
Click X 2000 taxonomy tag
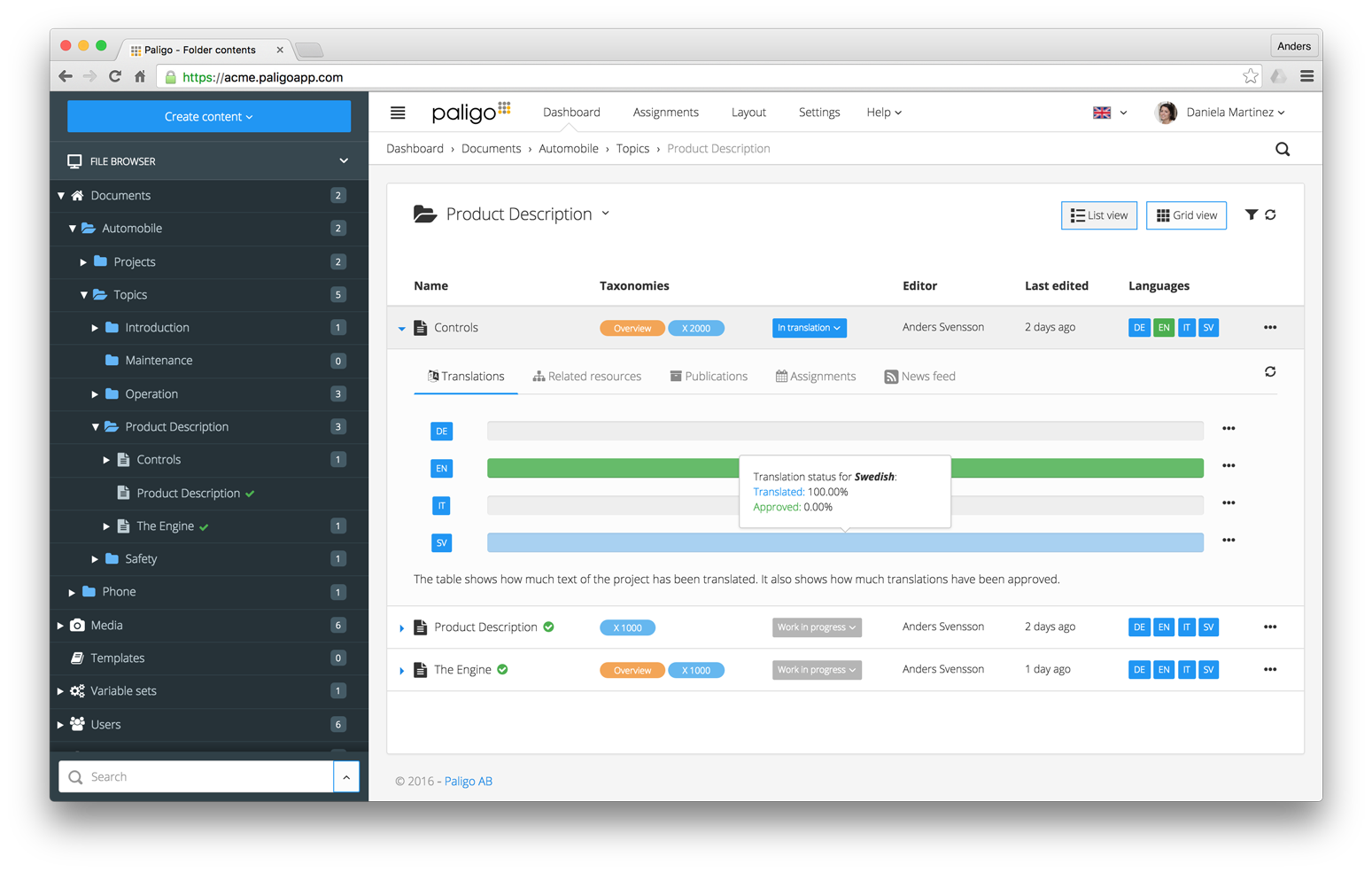(696, 328)
